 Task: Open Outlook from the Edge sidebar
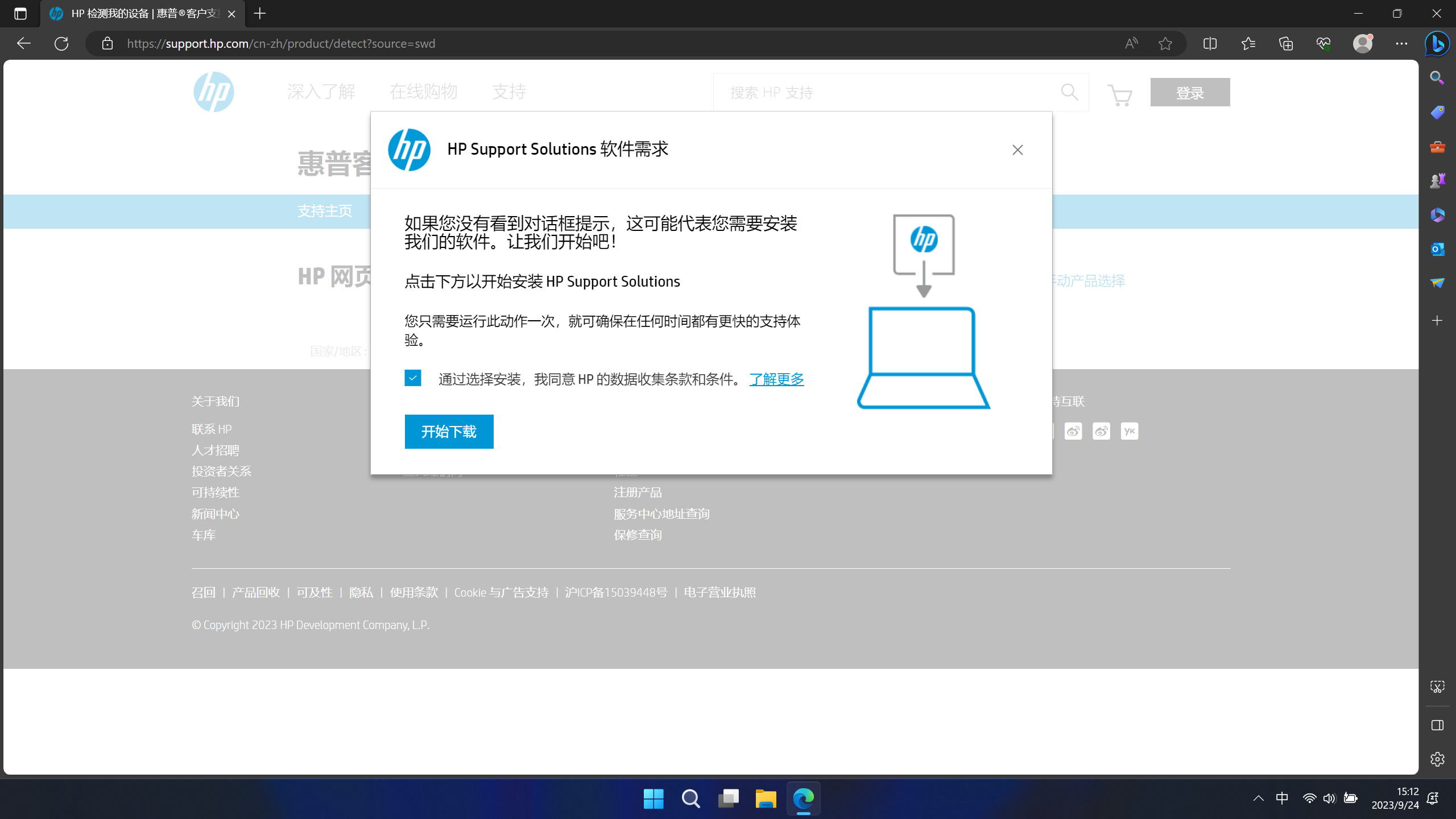tap(1437, 249)
